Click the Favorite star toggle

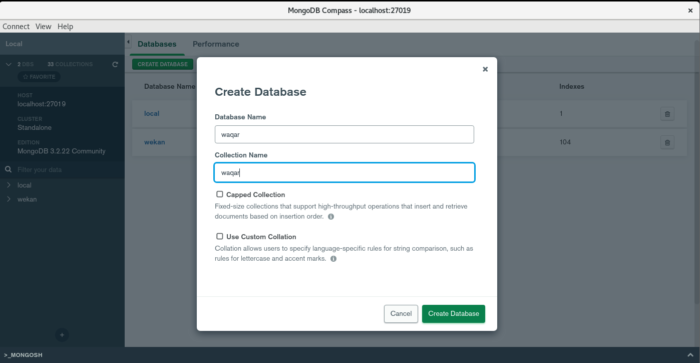pos(39,77)
